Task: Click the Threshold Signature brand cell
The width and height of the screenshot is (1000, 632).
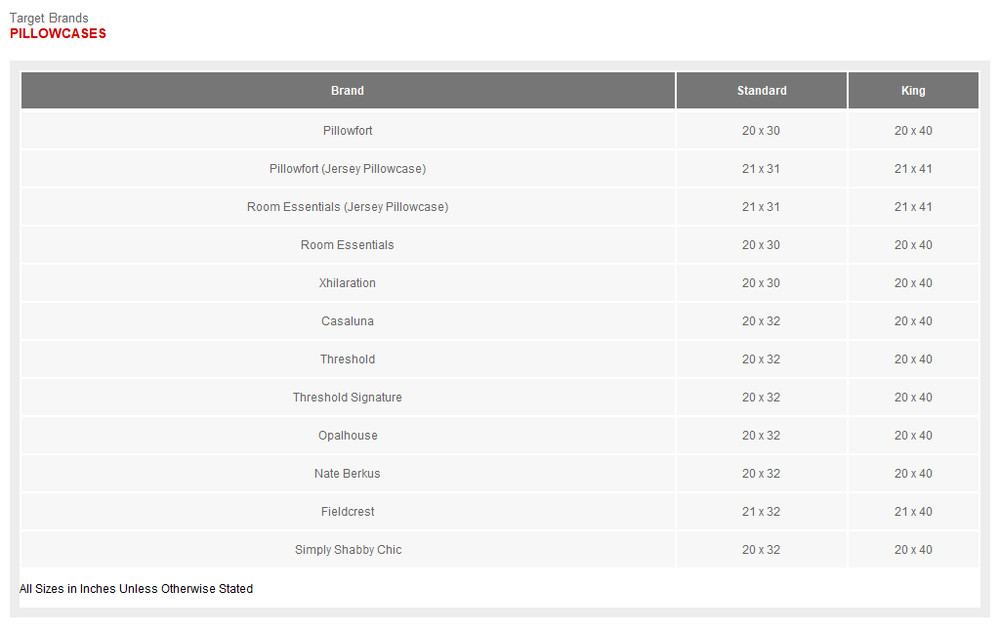Action: [347, 397]
